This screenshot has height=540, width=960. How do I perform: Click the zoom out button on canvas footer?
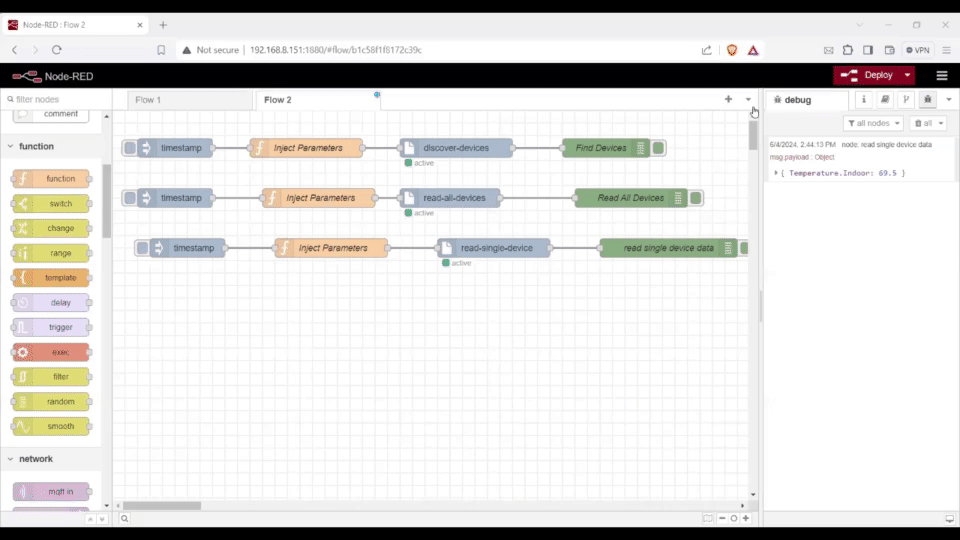(x=722, y=518)
